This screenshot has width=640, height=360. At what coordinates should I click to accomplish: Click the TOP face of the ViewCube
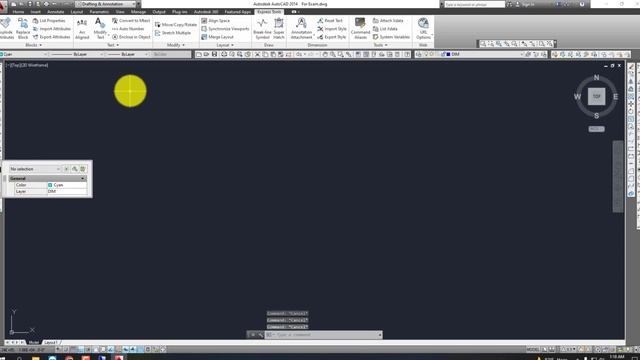tap(596, 97)
